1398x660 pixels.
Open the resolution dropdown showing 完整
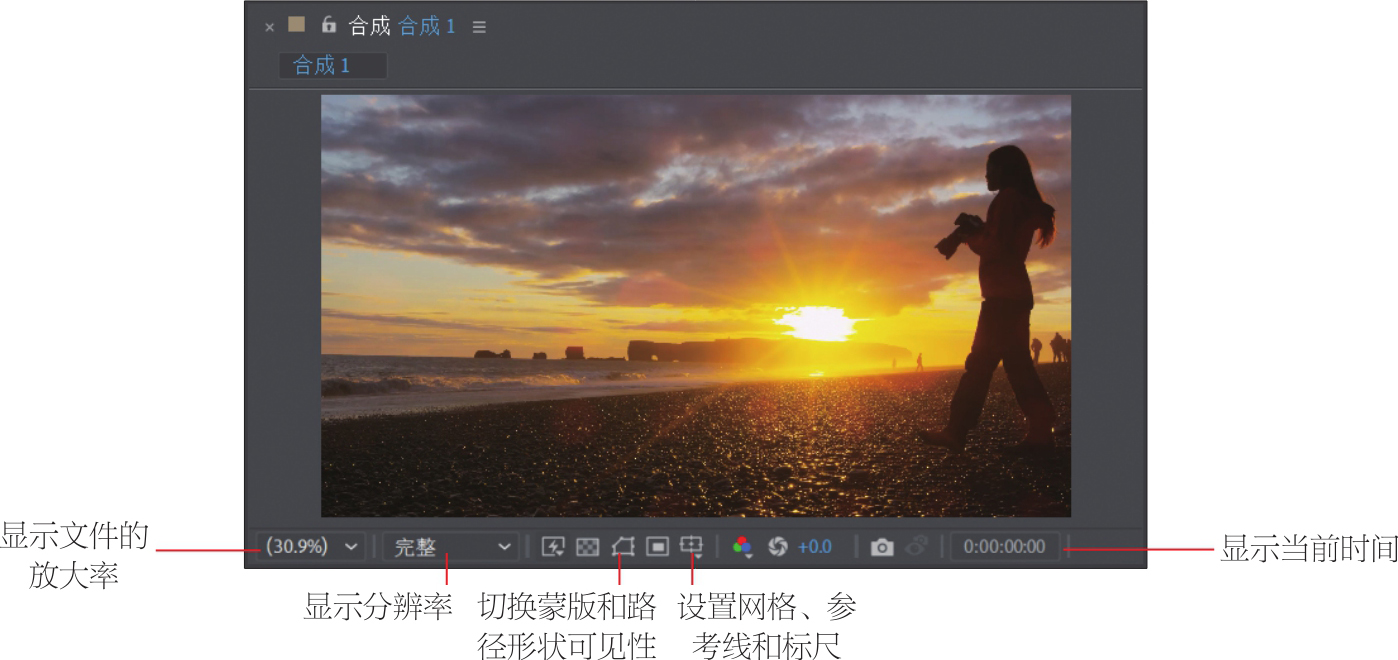coord(452,547)
